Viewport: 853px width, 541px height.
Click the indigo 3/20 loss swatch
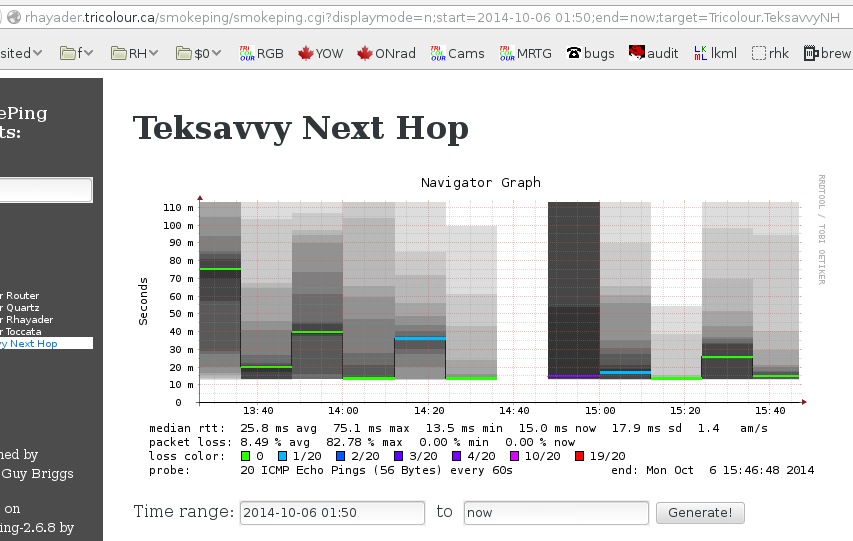[x=399, y=456]
